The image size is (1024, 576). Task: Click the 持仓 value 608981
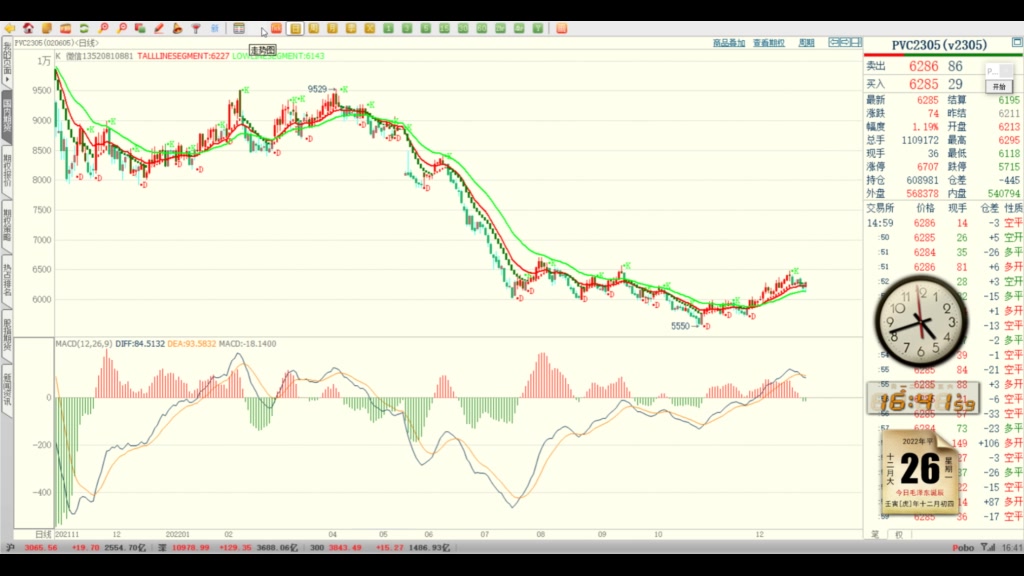point(922,180)
